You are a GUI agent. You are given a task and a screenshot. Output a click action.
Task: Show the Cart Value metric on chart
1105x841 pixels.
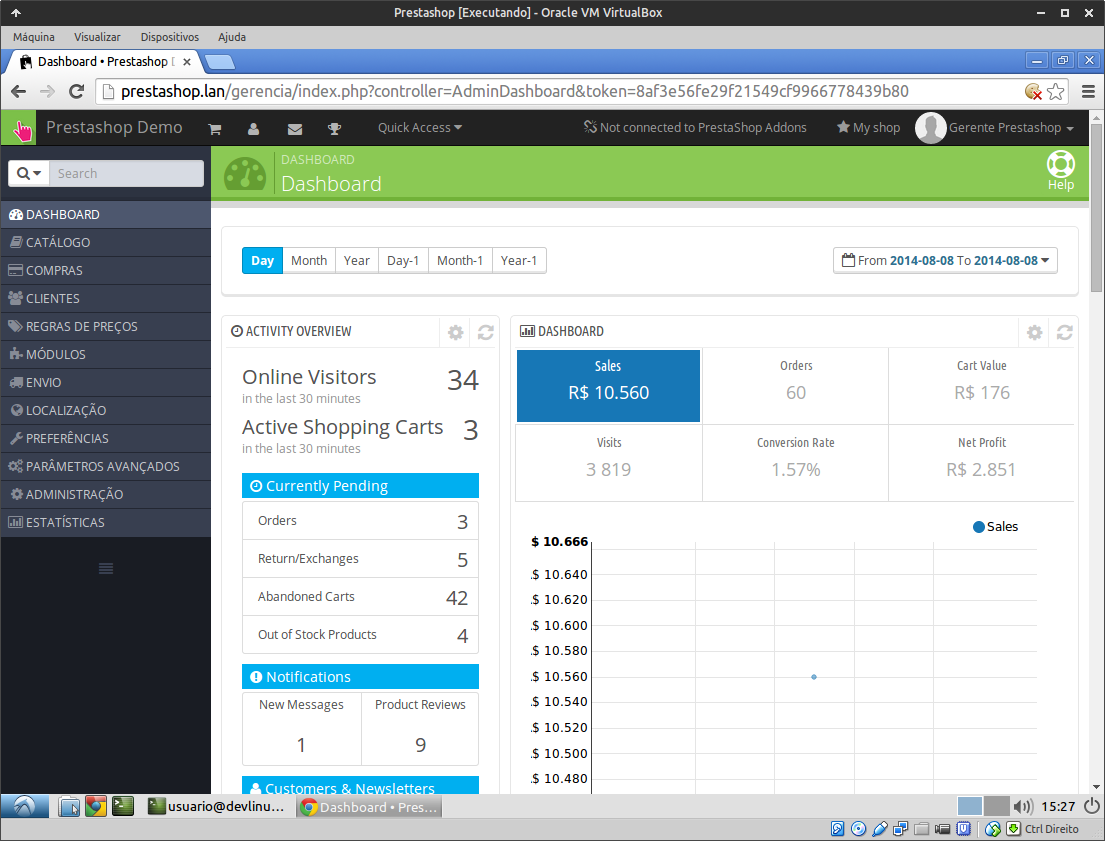point(982,386)
